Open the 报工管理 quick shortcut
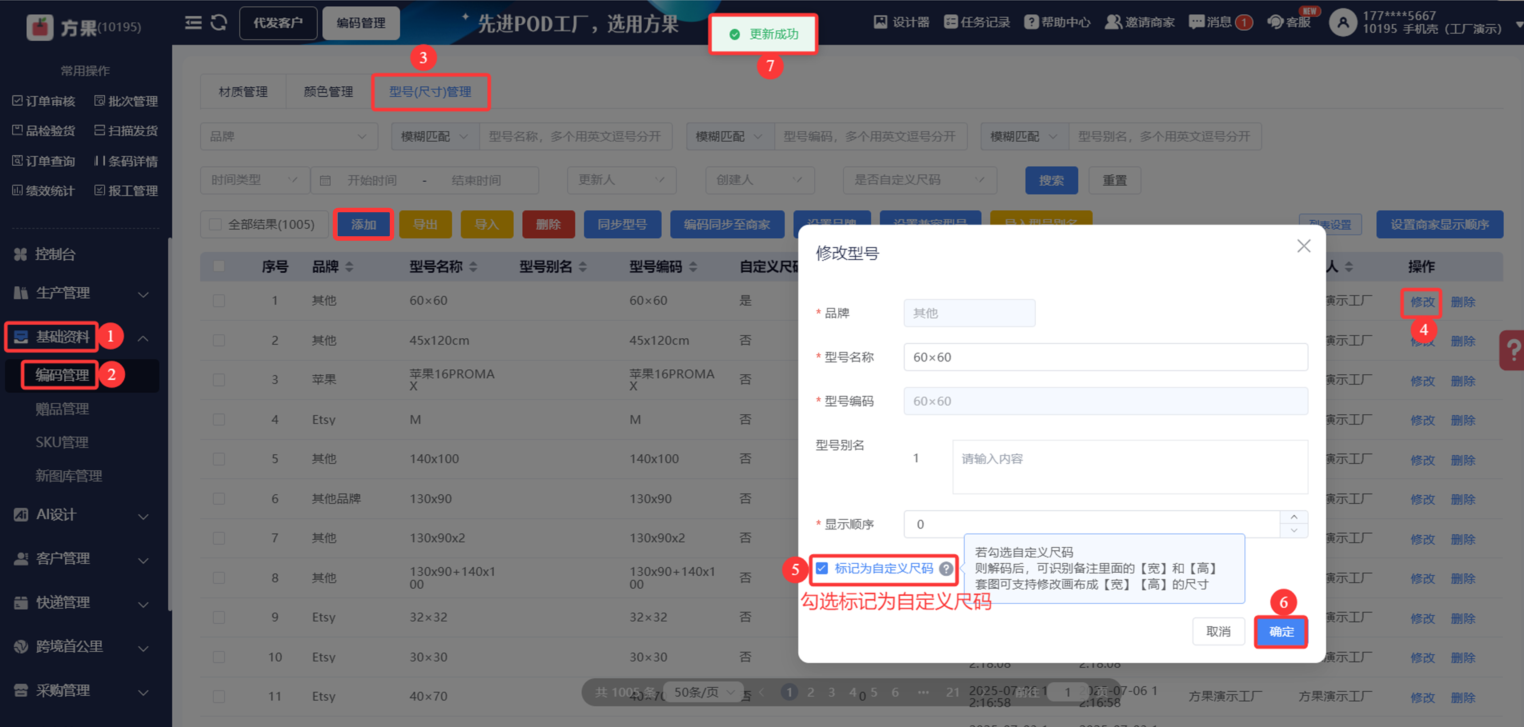 click(x=126, y=191)
